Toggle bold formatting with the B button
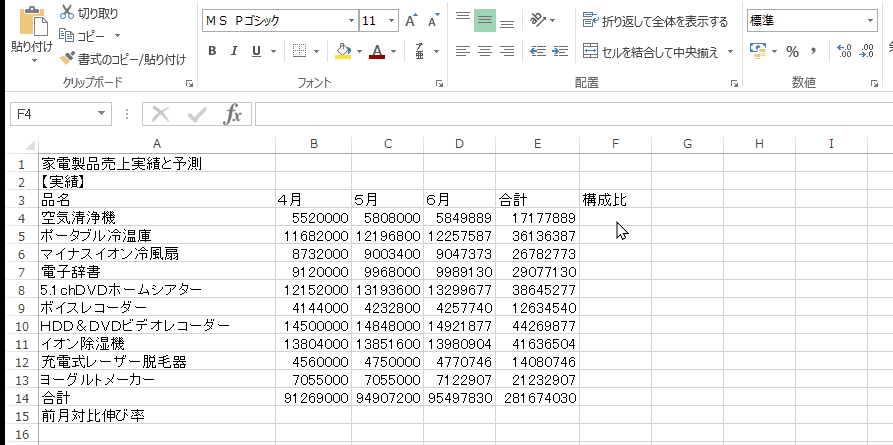 (212, 51)
